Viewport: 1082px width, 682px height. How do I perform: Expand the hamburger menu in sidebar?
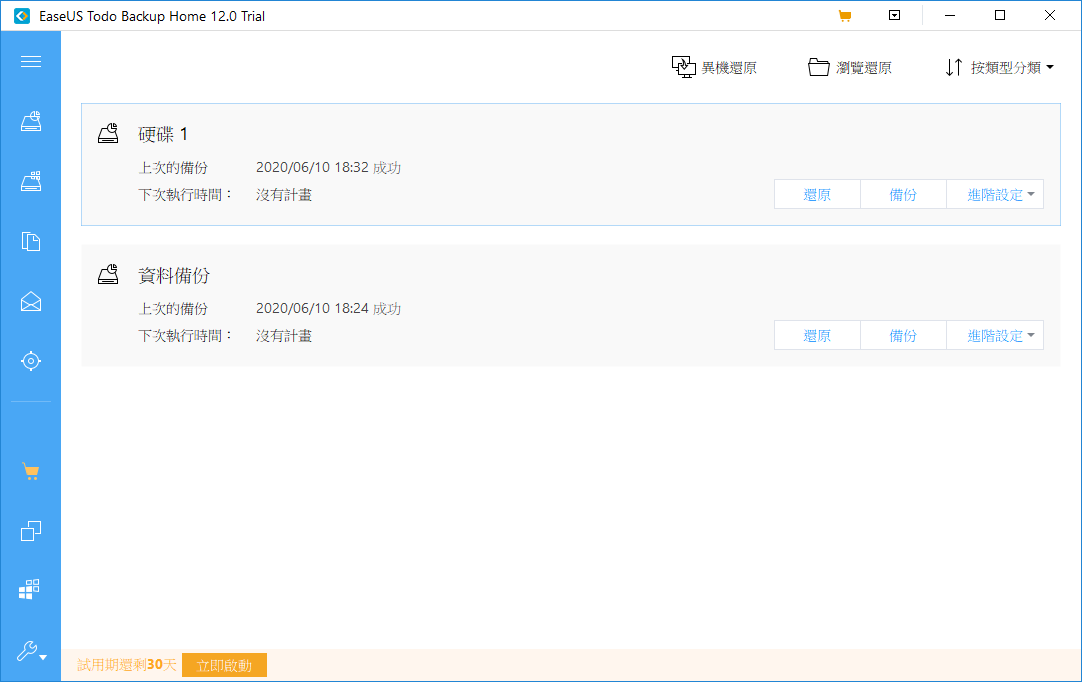click(30, 61)
